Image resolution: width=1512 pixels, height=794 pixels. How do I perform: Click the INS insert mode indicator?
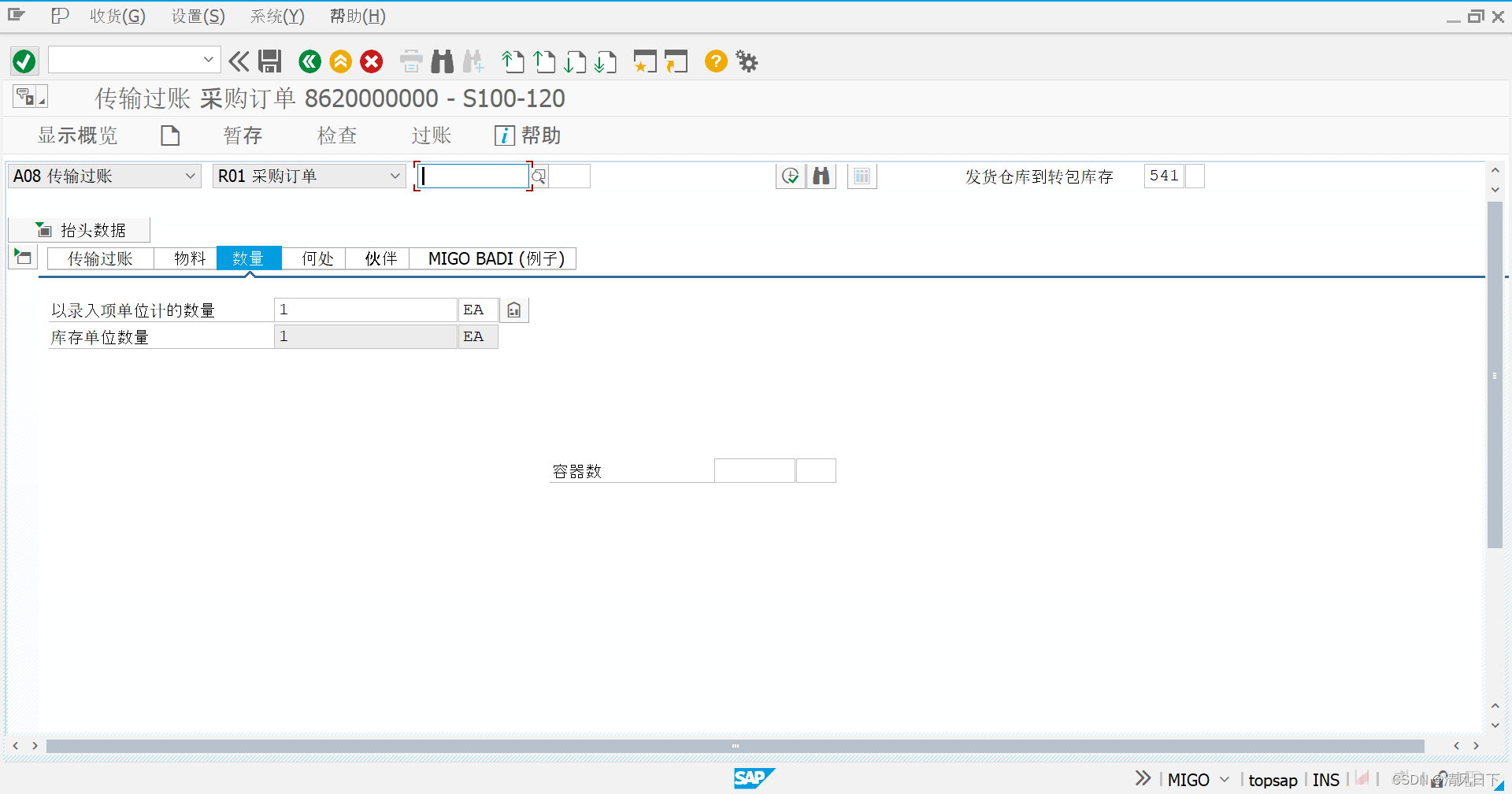pyautogui.click(x=1325, y=780)
